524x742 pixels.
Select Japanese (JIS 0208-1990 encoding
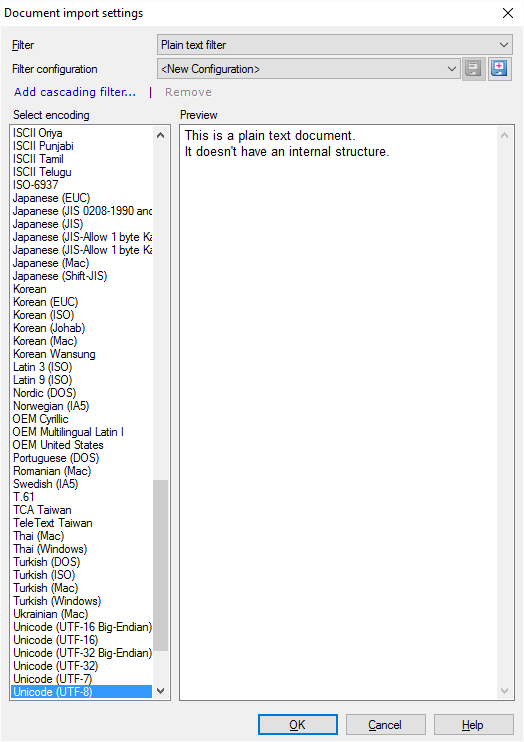click(81, 211)
